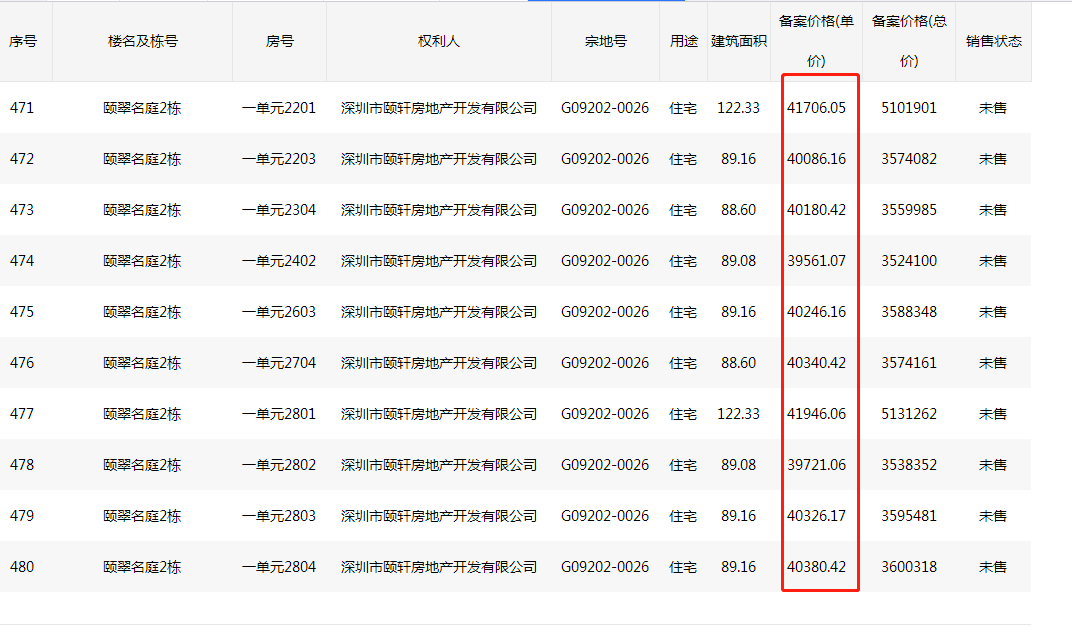The width and height of the screenshot is (1072, 627).
Task: Click the 权利人 column header
Action: point(439,41)
